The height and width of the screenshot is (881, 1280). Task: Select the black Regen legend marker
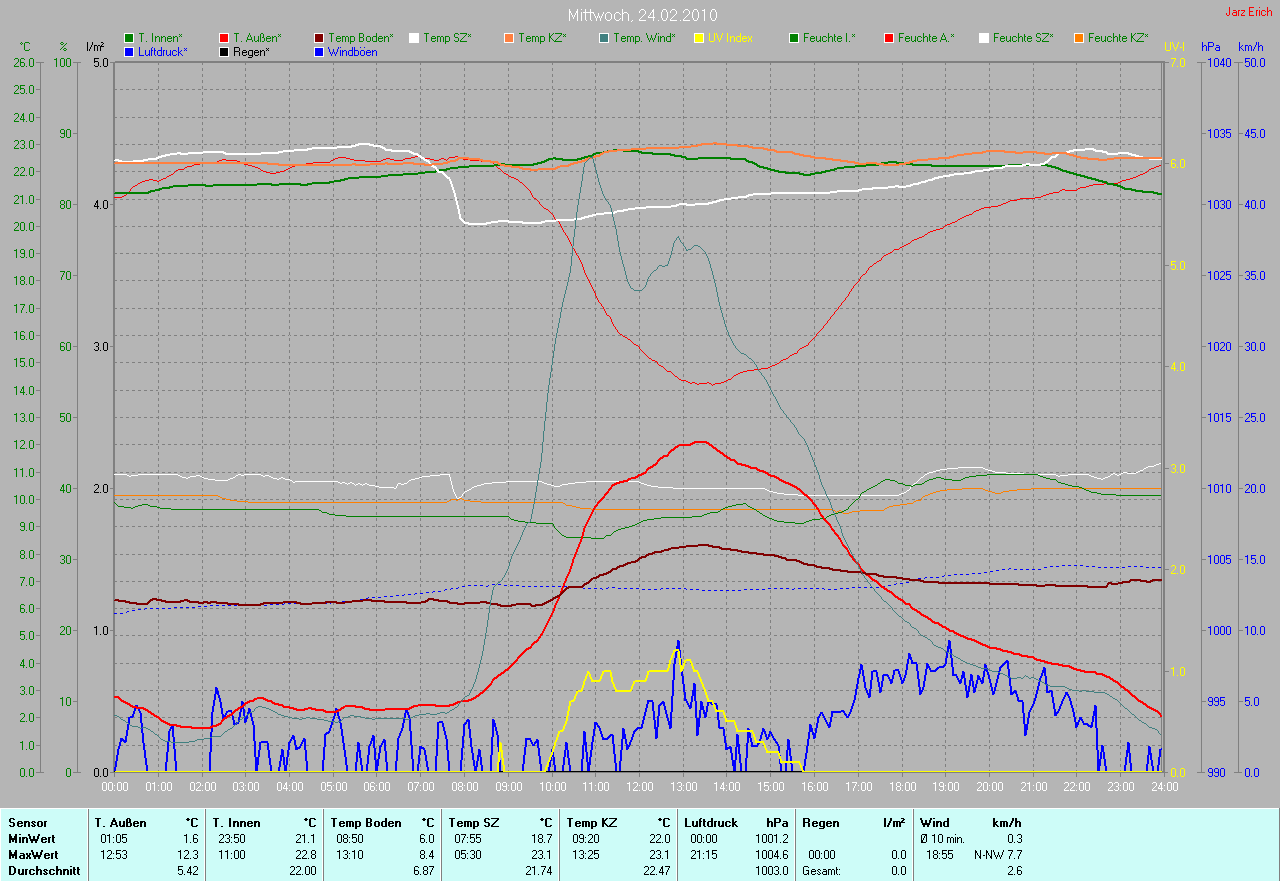[x=224, y=51]
